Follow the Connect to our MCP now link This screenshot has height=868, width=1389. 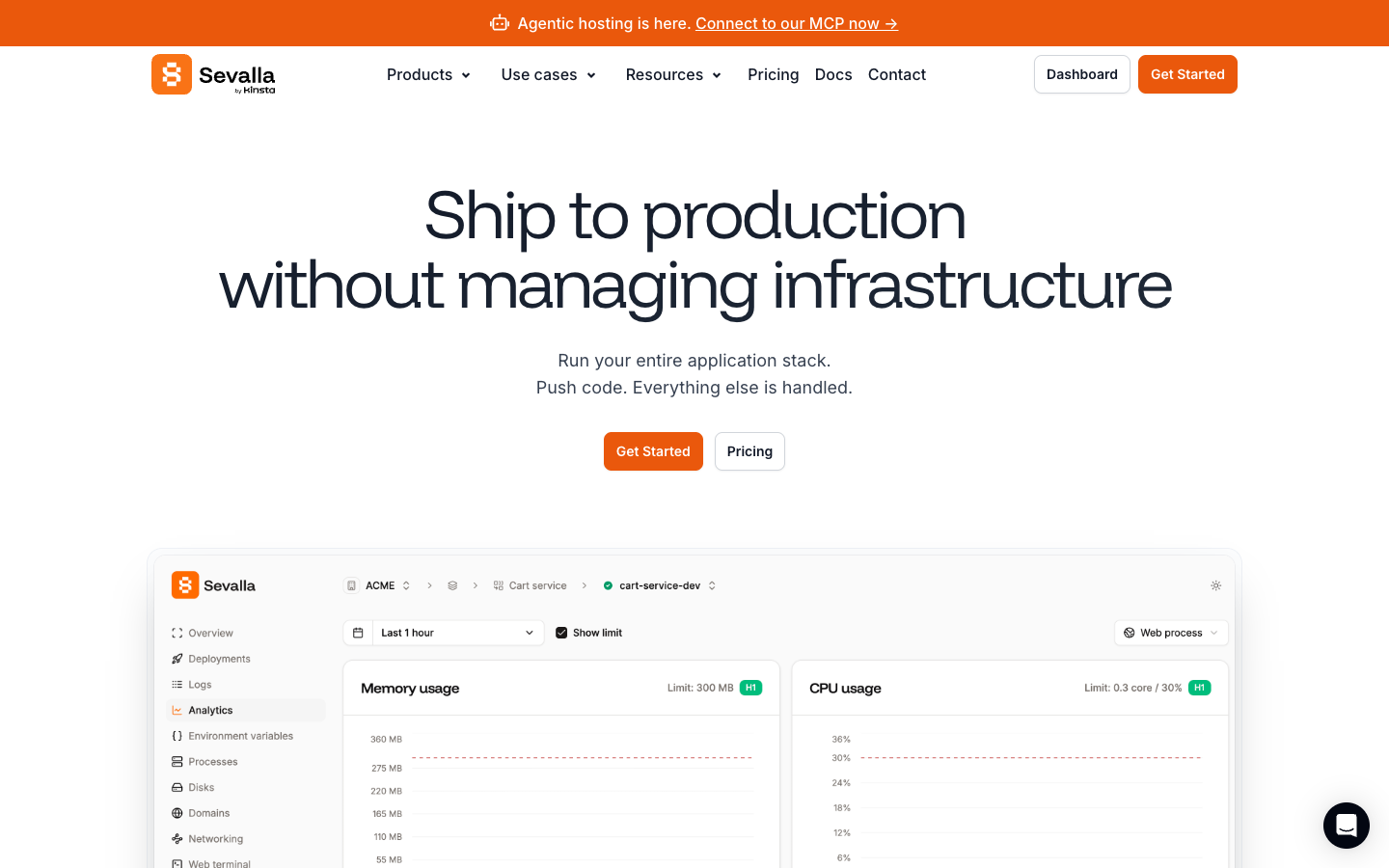pyautogui.click(x=797, y=23)
